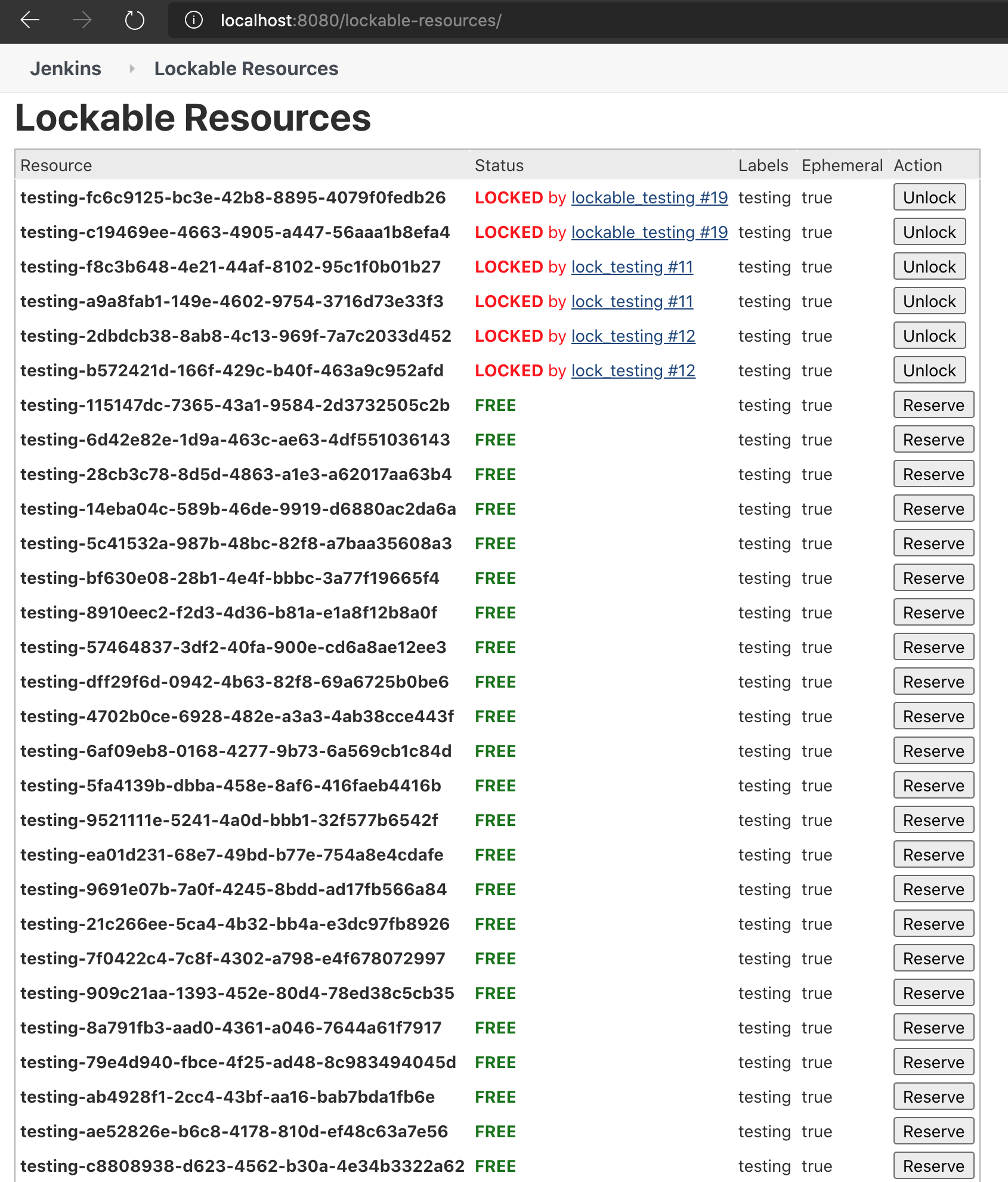Image resolution: width=1008 pixels, height=1182 pixels.
Task: Go back with the browser back arrow
Action: tap(30, 20)
